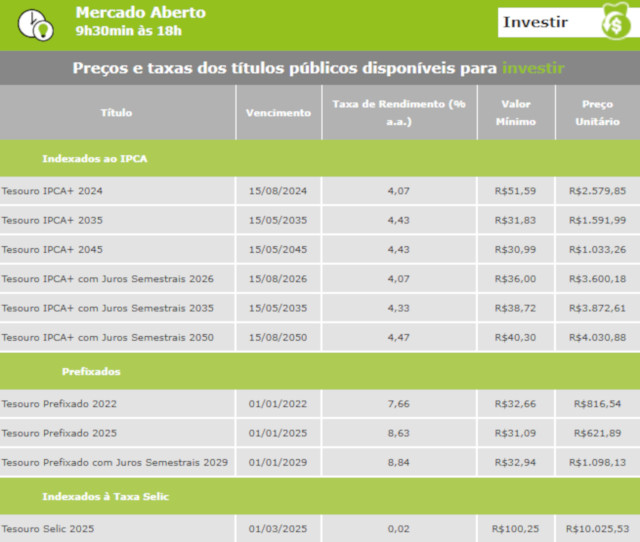Click the R$100,25 minimum value

pyautogui.click(x=515, y=529)
